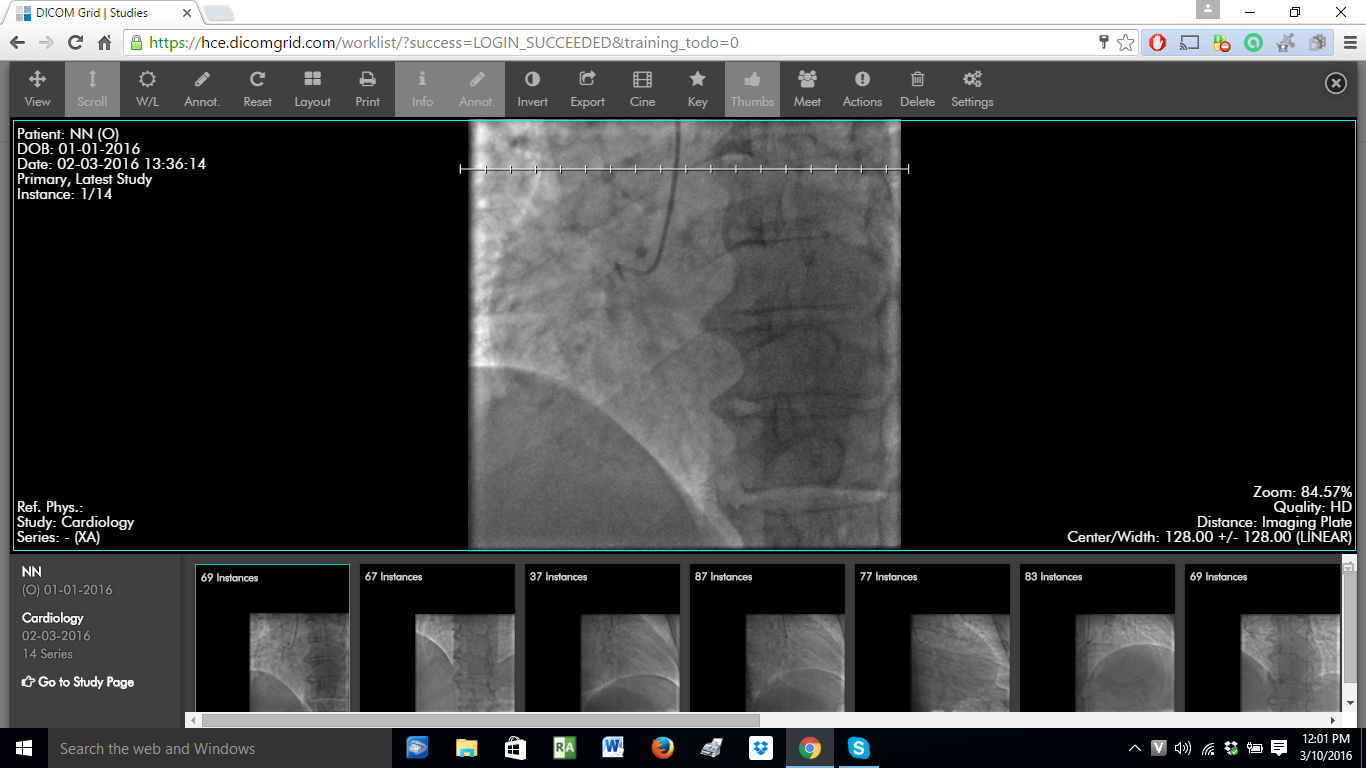Click the Instance: 1/14 overlay text

pyautogui.click(x=64, y=194)
